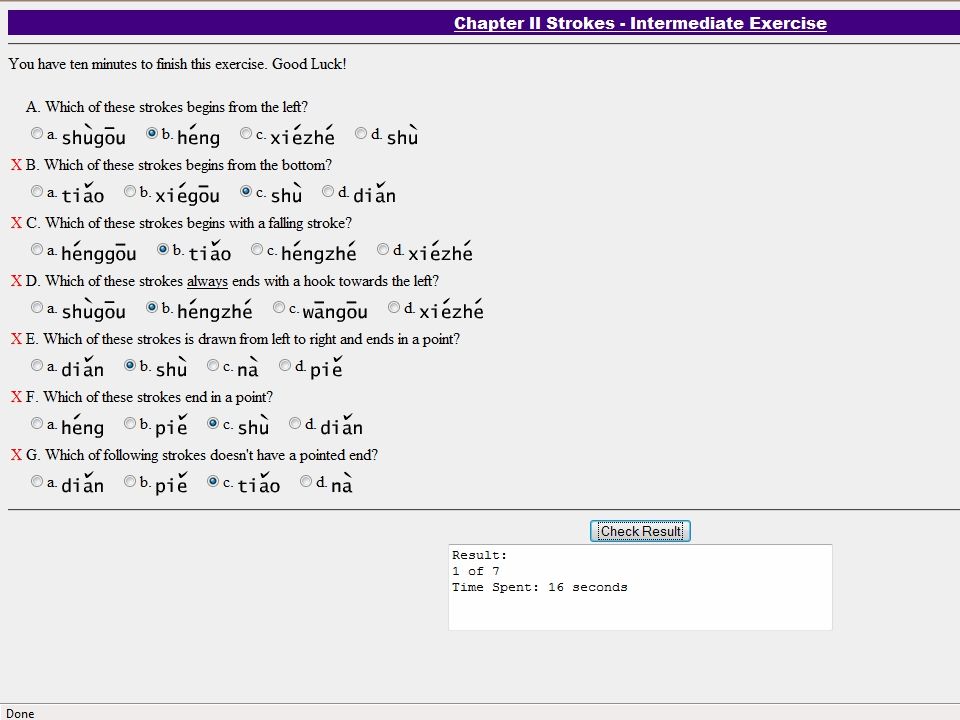This screenshot has width=960, height=720.
Task: Select option c shù in question B
Action: click(x=246, y=191)
